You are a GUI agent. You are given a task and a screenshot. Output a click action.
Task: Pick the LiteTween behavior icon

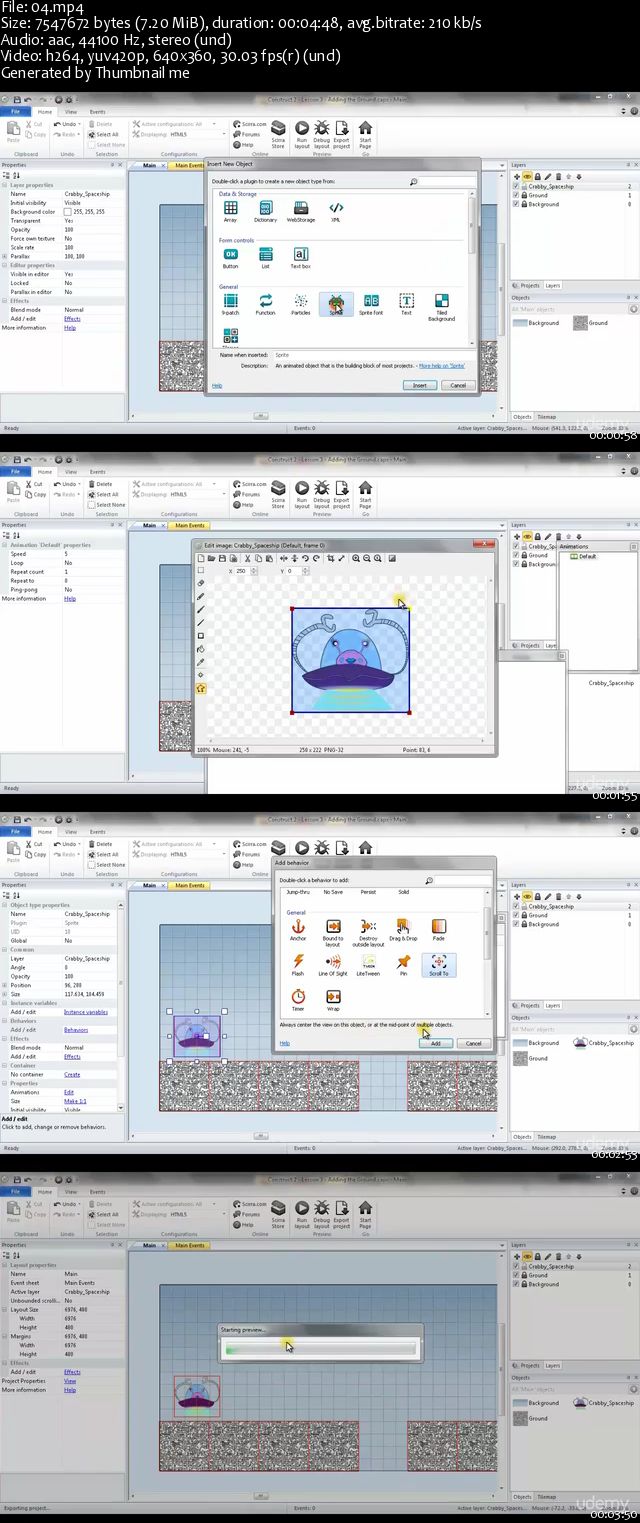click(368, 966)
